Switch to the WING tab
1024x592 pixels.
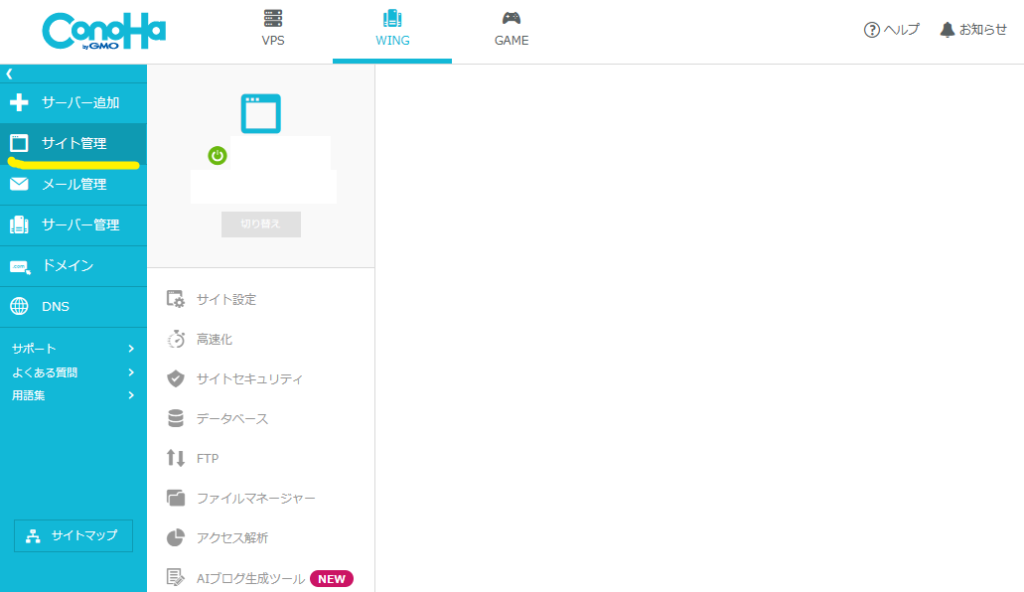[392, 31]
